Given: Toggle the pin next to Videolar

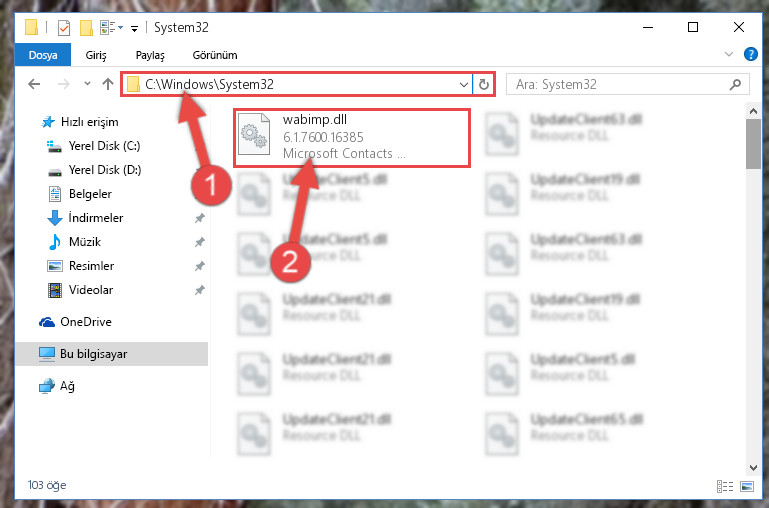Looking at the screenshot, I should [x=200, y=290].
